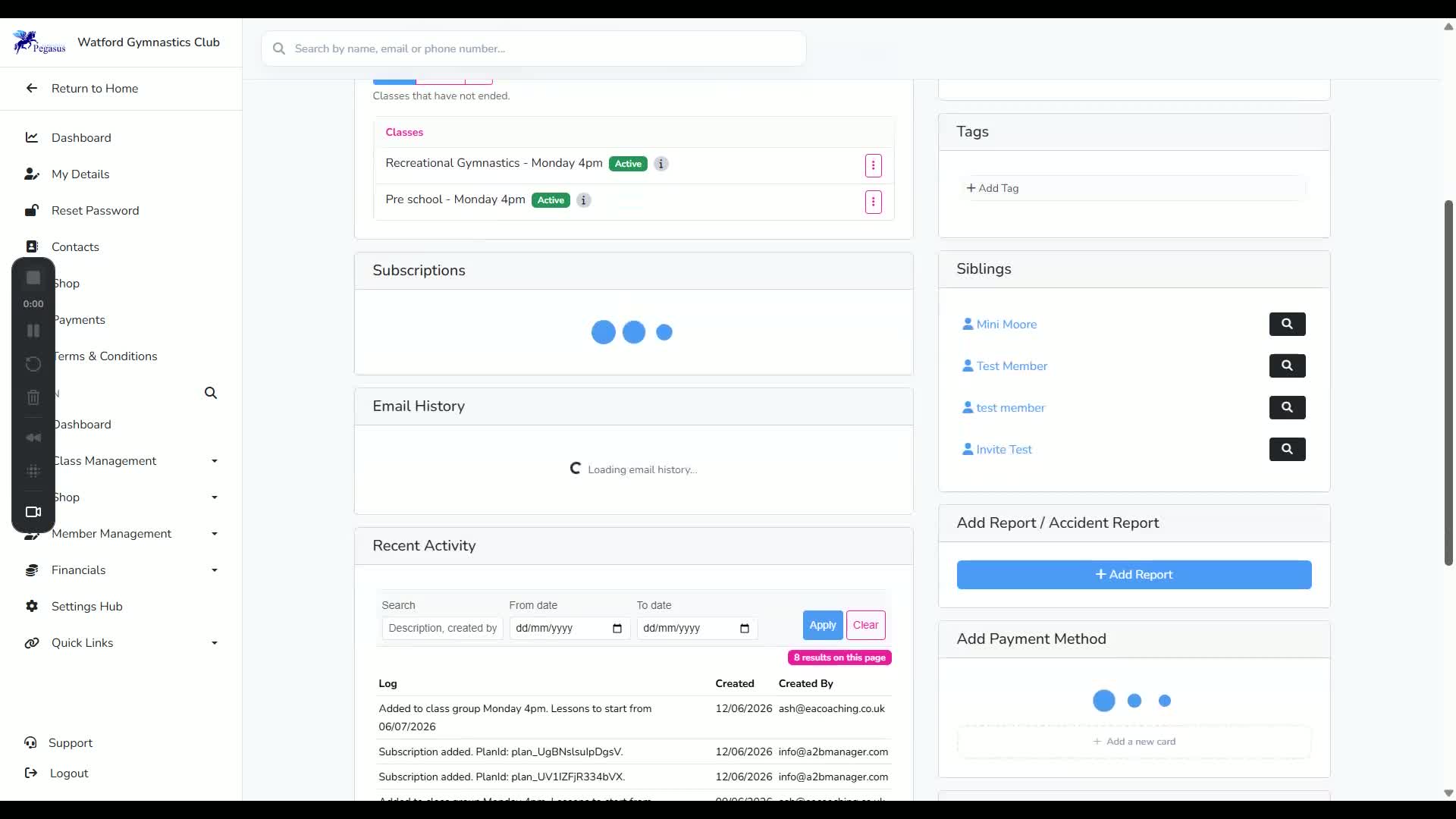Image resolution: width=1456 pixels, height=819 pixels.
Task: View sibling Invite Test with search icon
Action: pyautogui.click(x=1287, y=449)
